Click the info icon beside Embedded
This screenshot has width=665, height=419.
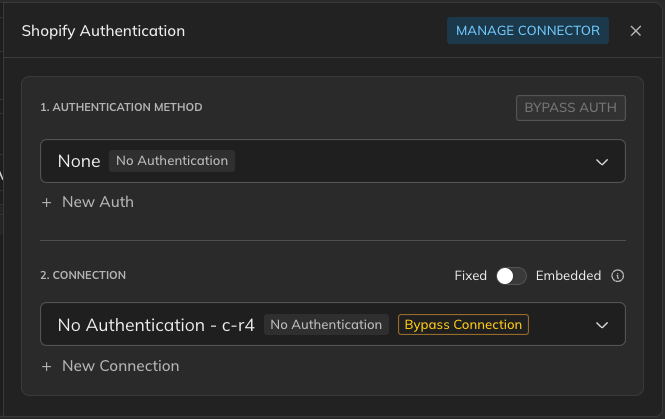click(x=617, y=276)
